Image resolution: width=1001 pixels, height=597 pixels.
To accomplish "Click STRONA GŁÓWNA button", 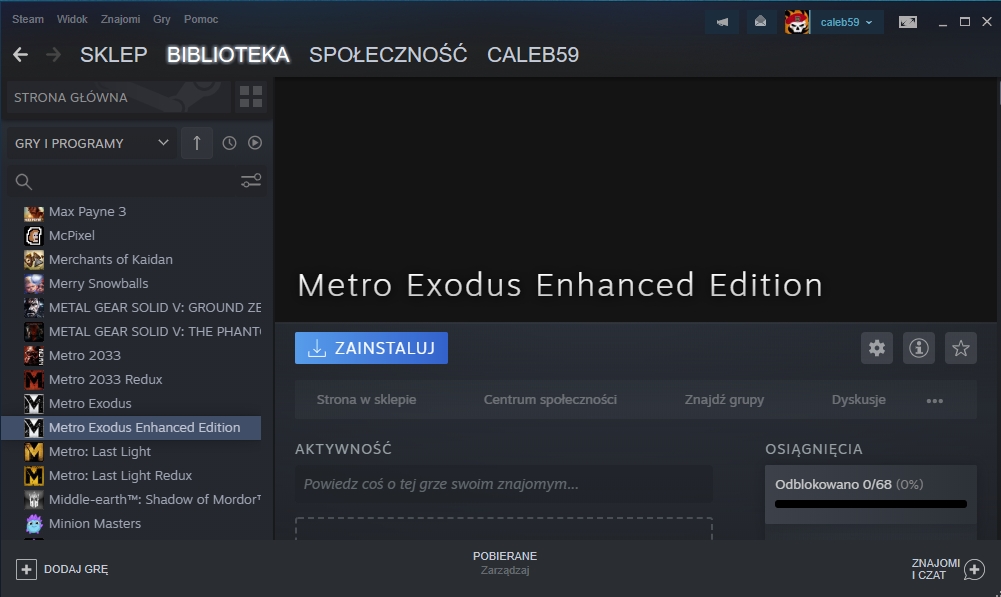I will click(x=118, y=97).
